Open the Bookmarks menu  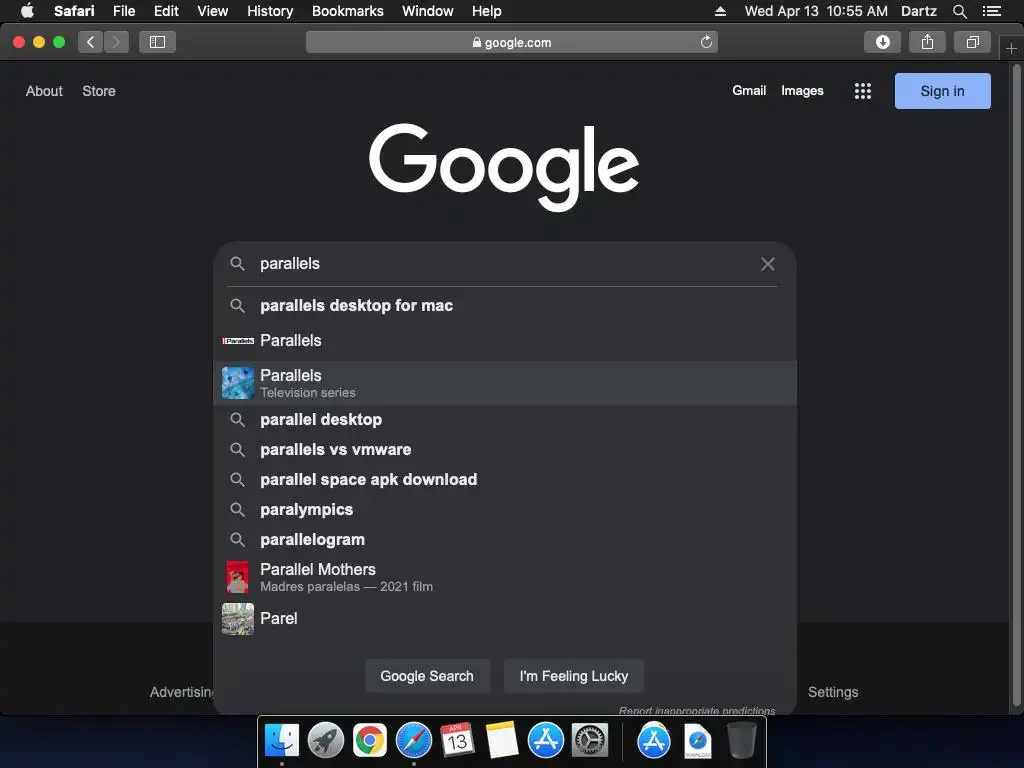click(347, 11)
